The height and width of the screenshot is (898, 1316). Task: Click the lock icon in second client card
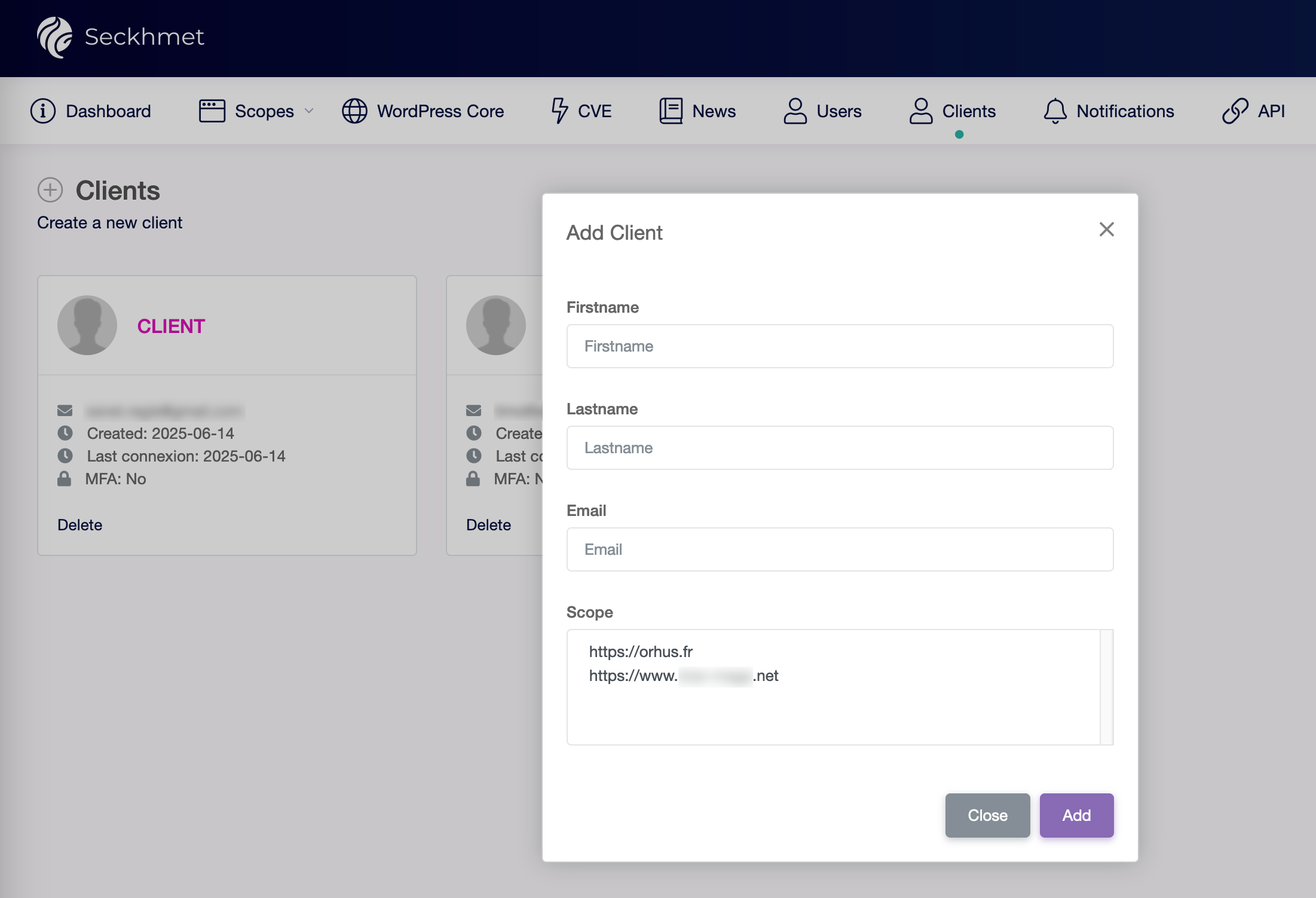click(x=473, y=478)
